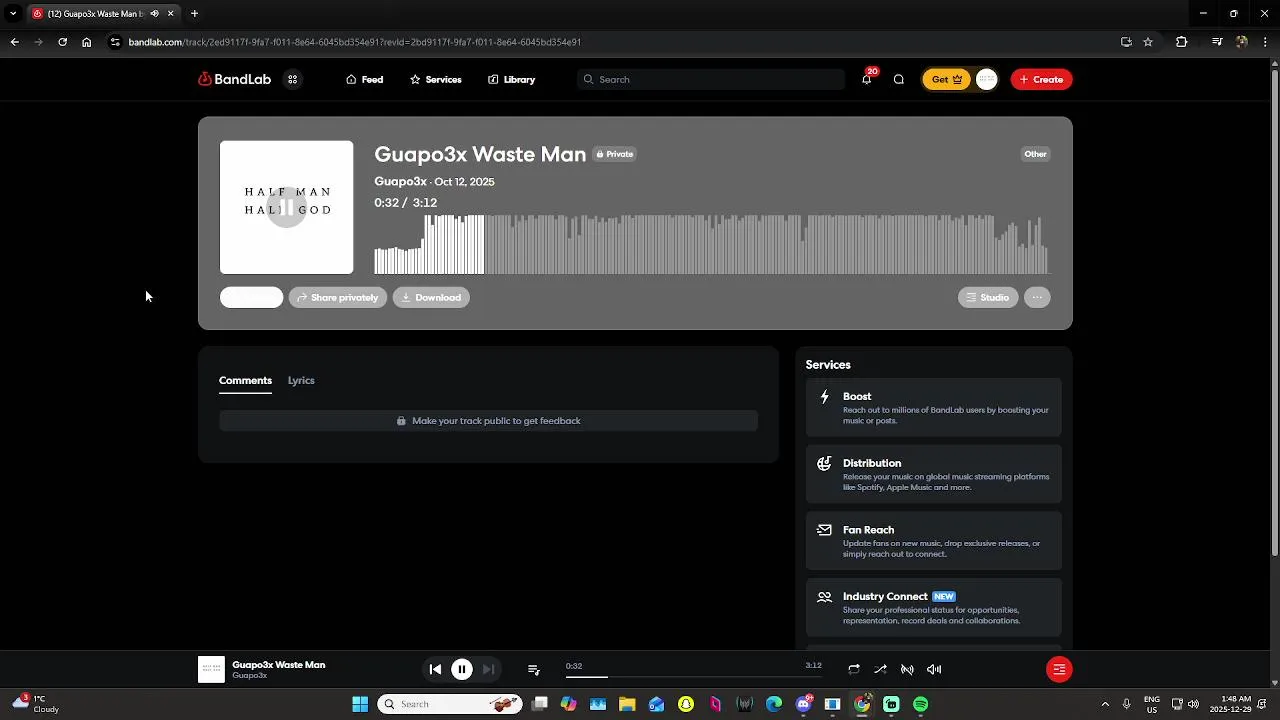The width and height of the screenshot is (1280, 720).
Task: Open the Library page
Action: pos(511,79)
